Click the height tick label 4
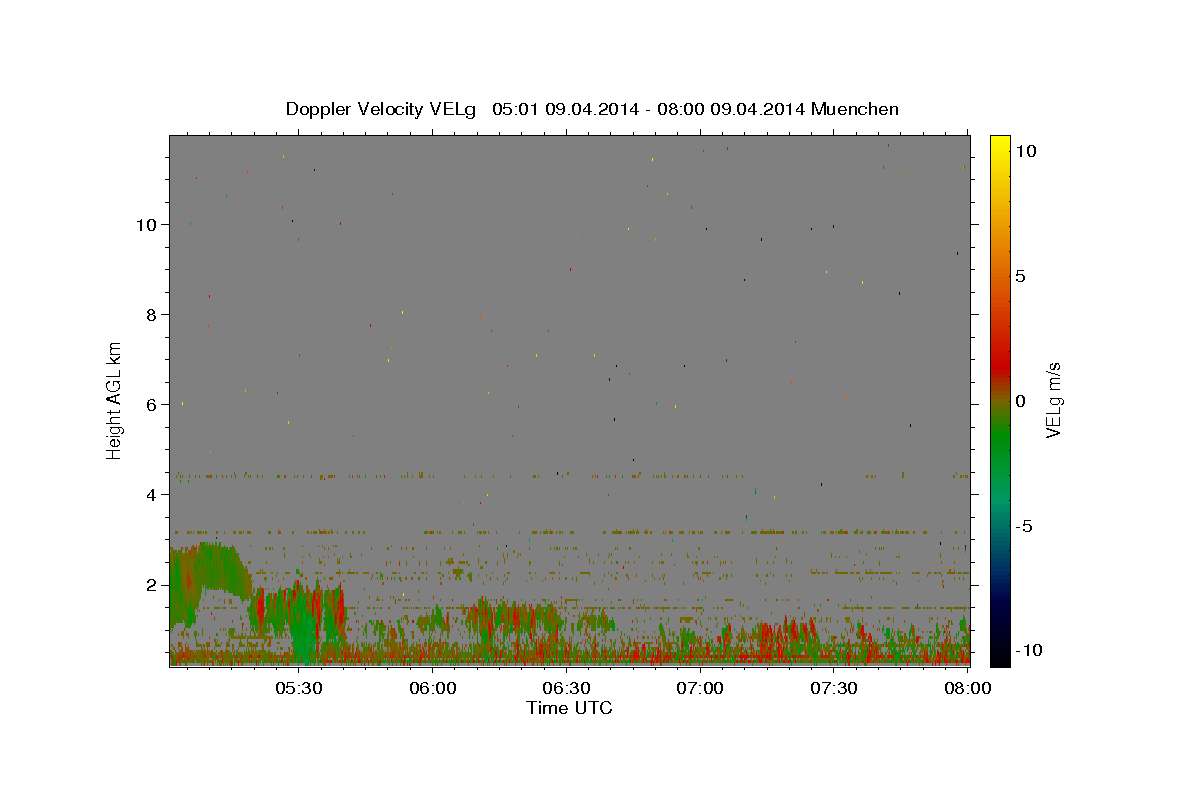Image resolution: width=1200 pixels, height=800 pixels. click(x=152, y=495)
